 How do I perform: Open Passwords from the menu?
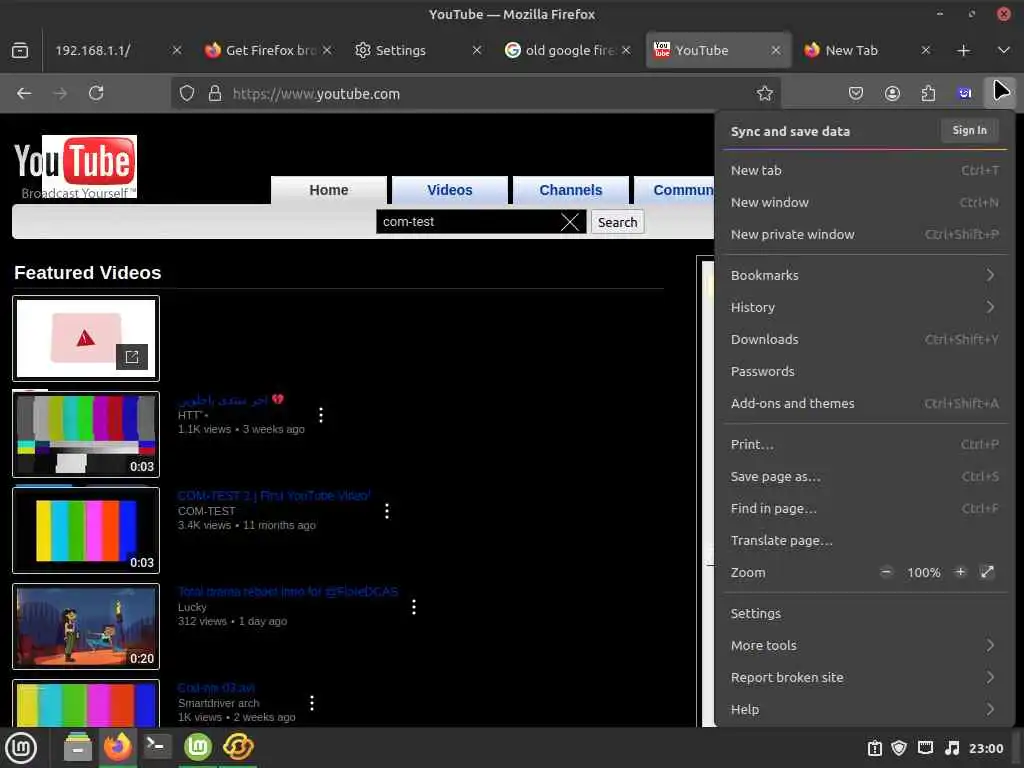(x=865, y=371)
